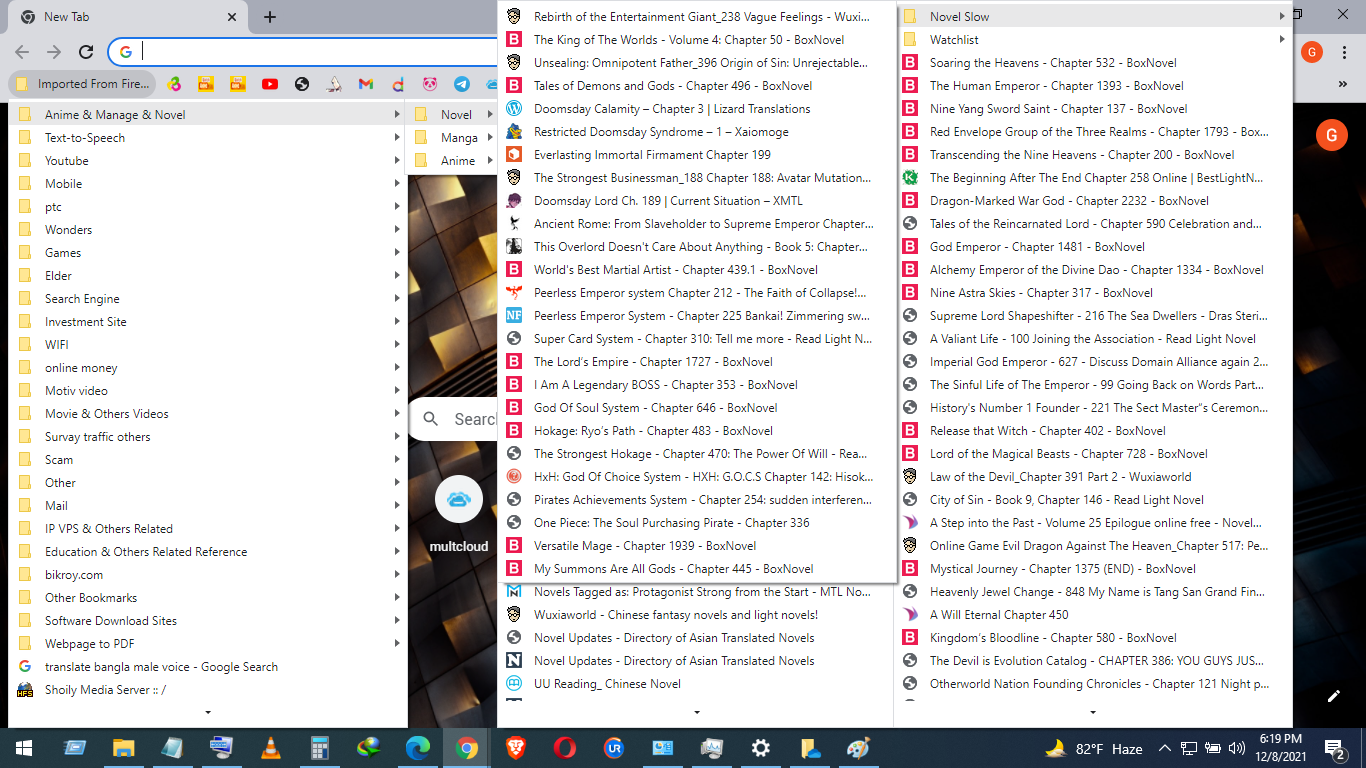1366x768 pixels.
Task: Open Soaring the Heavens Chapter 532 bookmark
Action: [1093, 63]
